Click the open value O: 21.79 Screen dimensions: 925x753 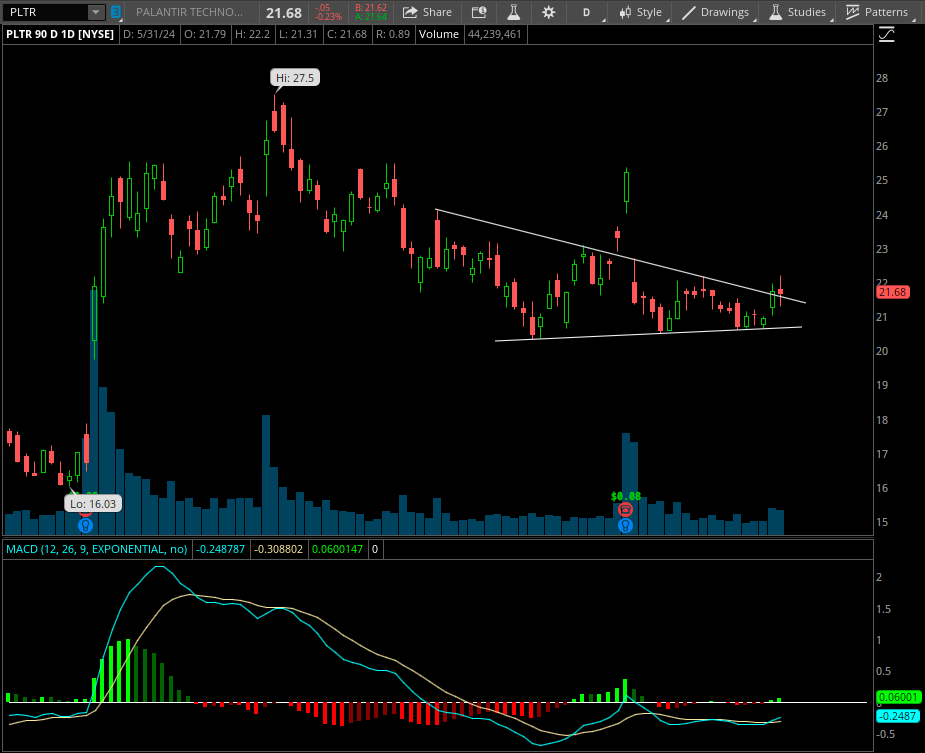205,34
